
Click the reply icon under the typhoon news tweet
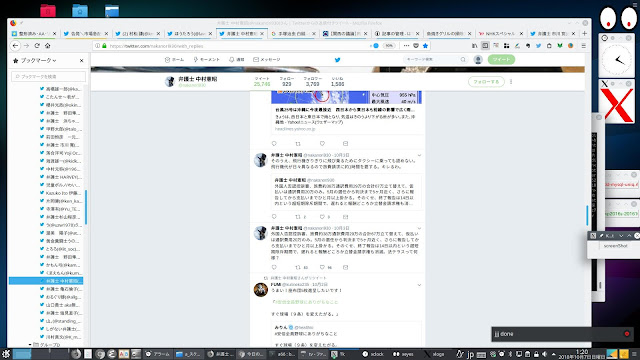point(274,144)
